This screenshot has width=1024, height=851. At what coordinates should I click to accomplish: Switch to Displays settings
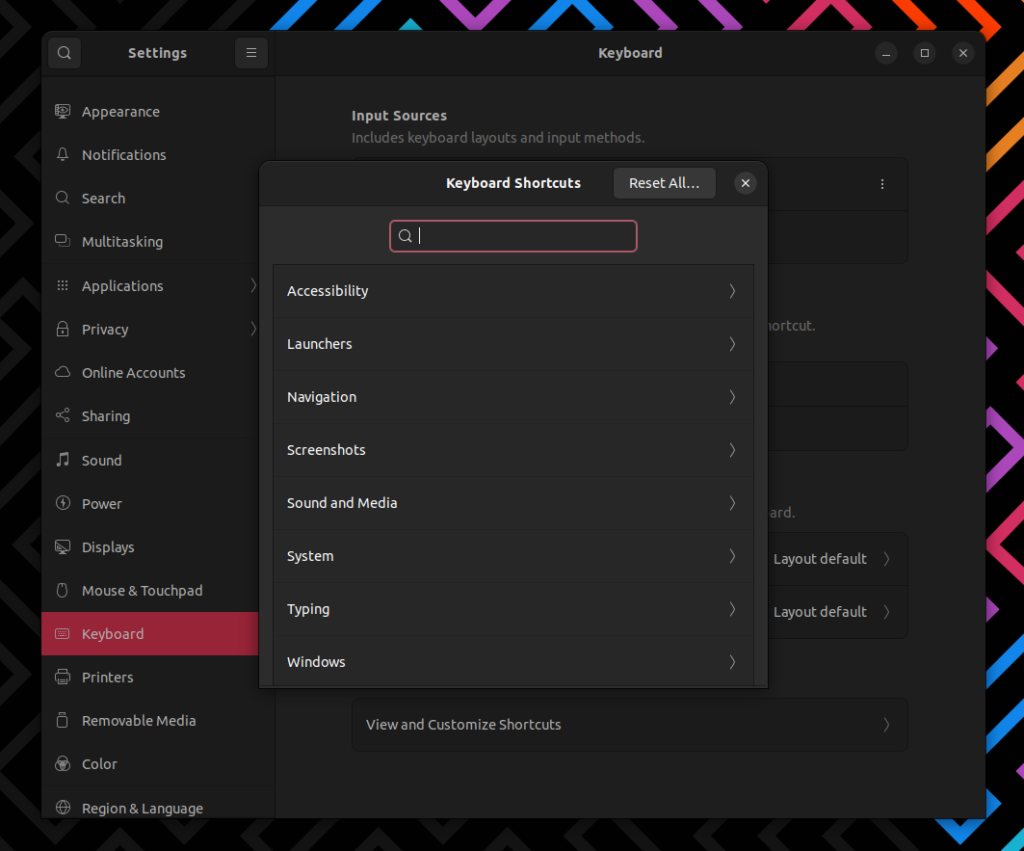(x=150, y=547)
